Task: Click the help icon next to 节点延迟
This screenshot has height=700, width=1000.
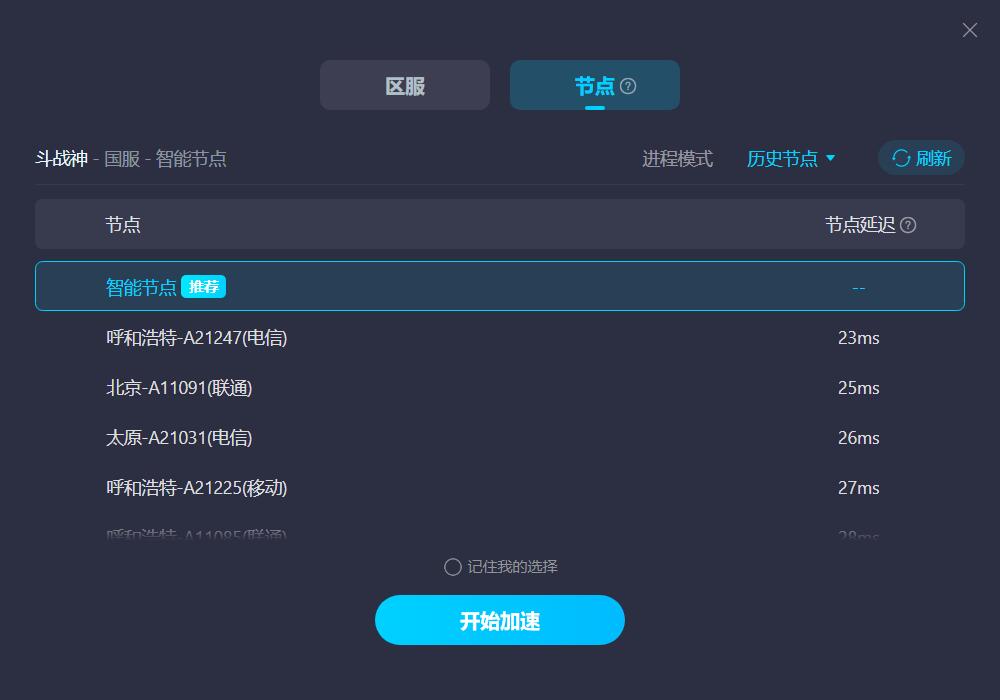Action: click(x=908, y=225)
